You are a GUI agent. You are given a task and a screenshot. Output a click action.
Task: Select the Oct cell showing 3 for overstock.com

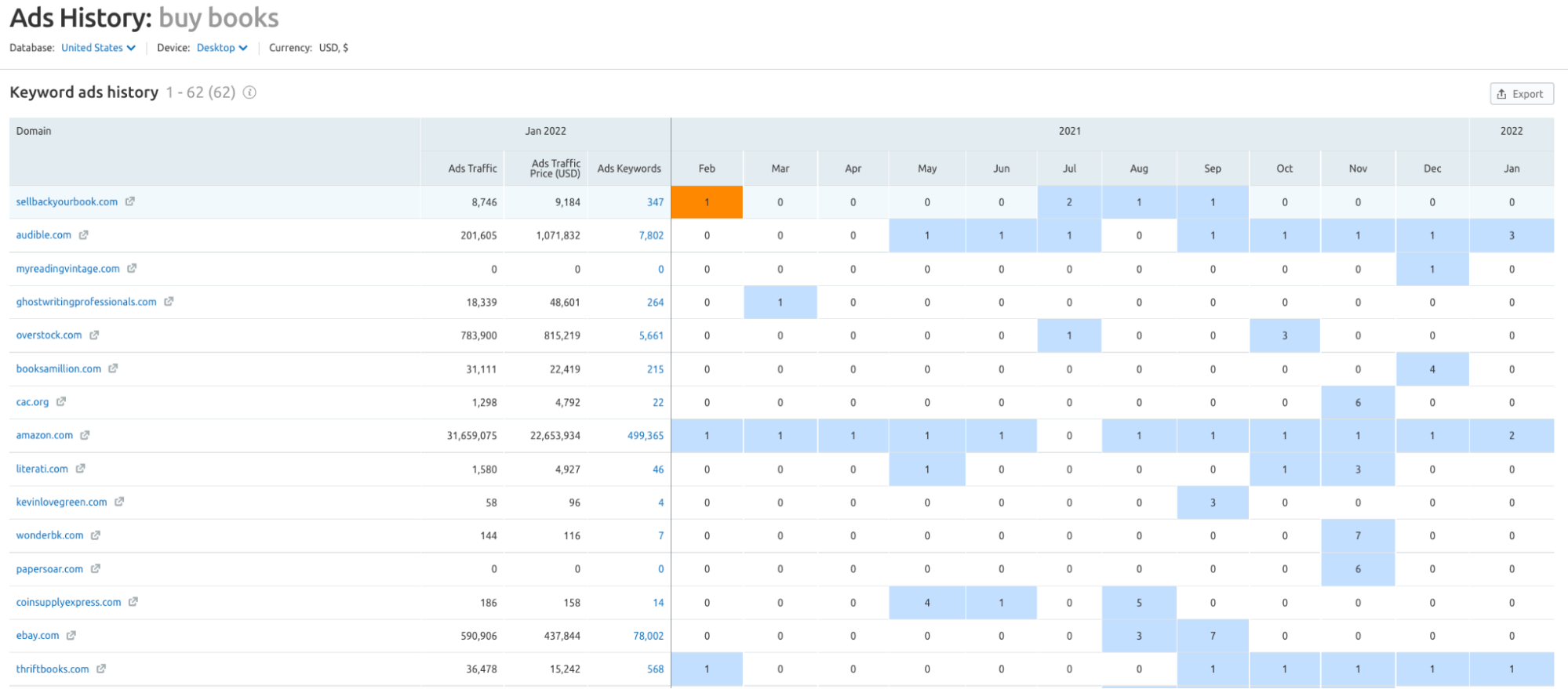tap(1285, 335)
